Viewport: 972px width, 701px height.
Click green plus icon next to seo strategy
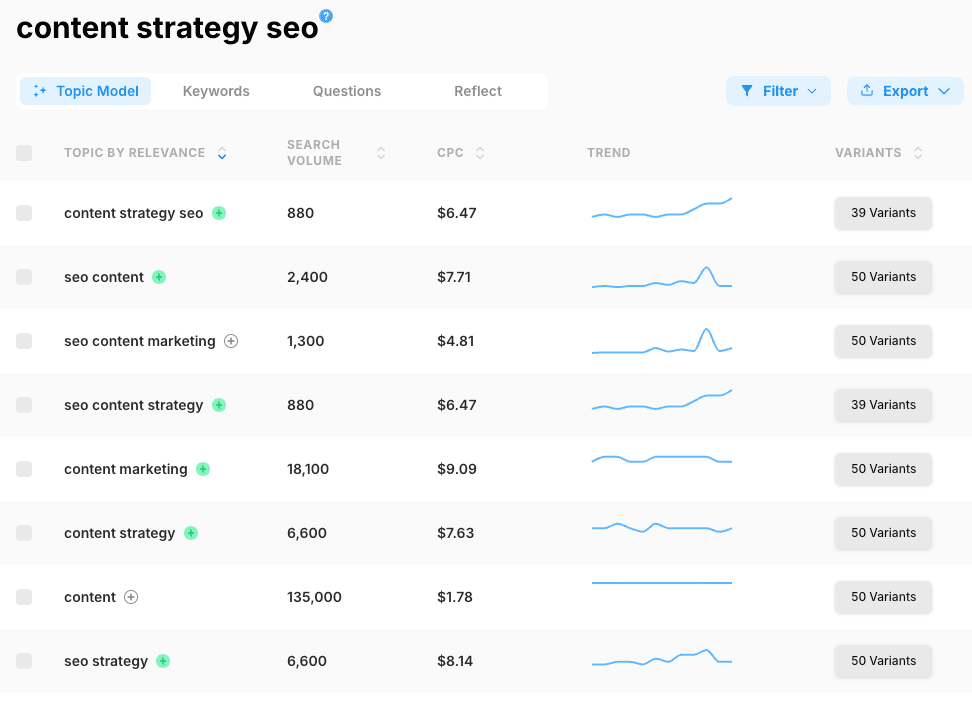point(163,661)
